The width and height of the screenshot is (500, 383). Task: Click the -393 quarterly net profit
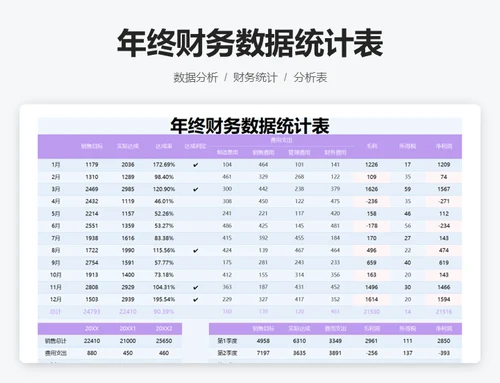[444, 353]
